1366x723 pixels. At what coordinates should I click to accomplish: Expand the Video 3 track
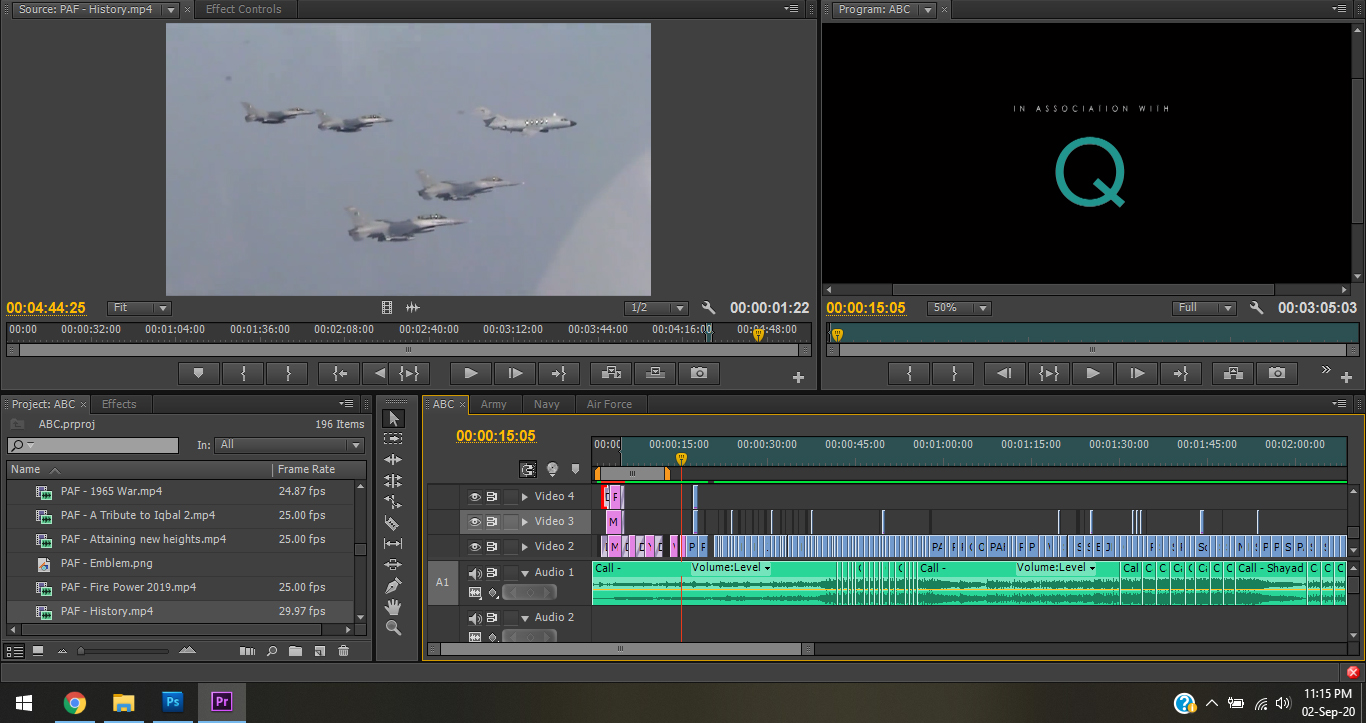coord(525,521)
